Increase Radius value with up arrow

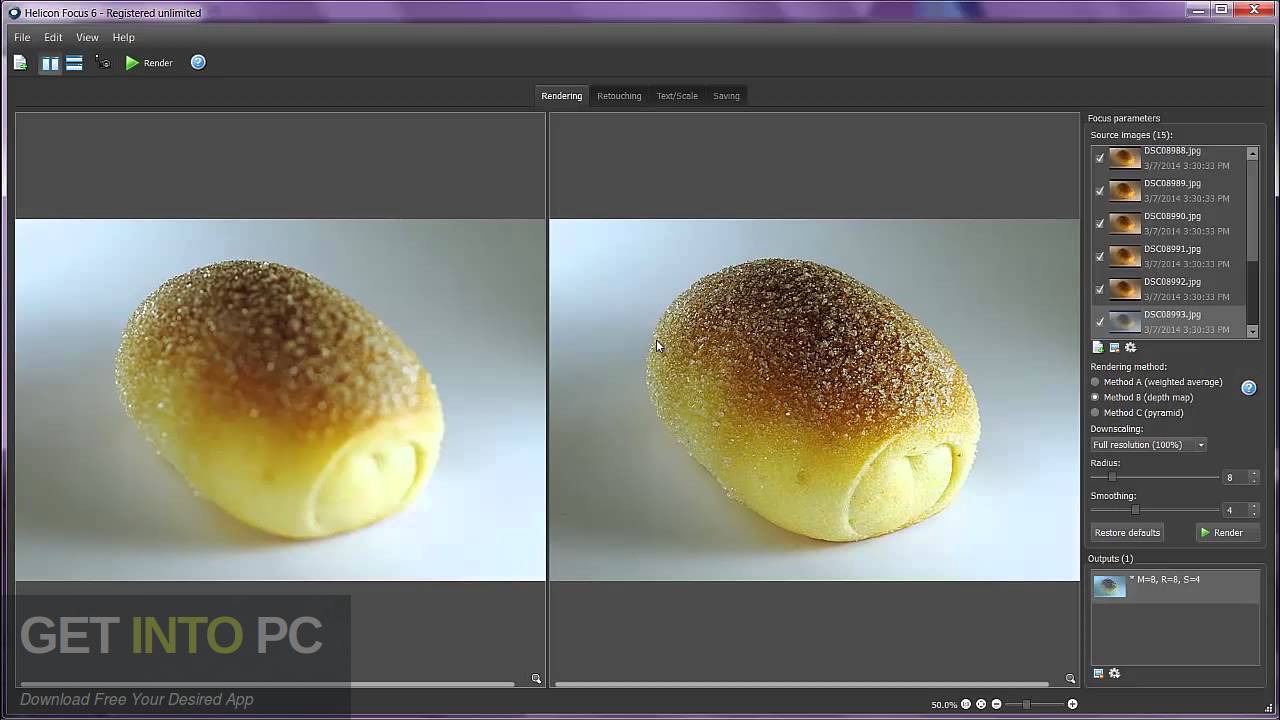[x=1253, y=474]
